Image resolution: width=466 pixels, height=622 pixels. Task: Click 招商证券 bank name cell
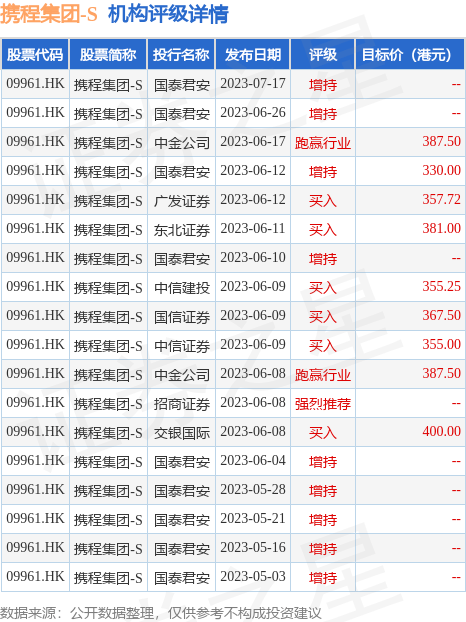coord(182,403)
